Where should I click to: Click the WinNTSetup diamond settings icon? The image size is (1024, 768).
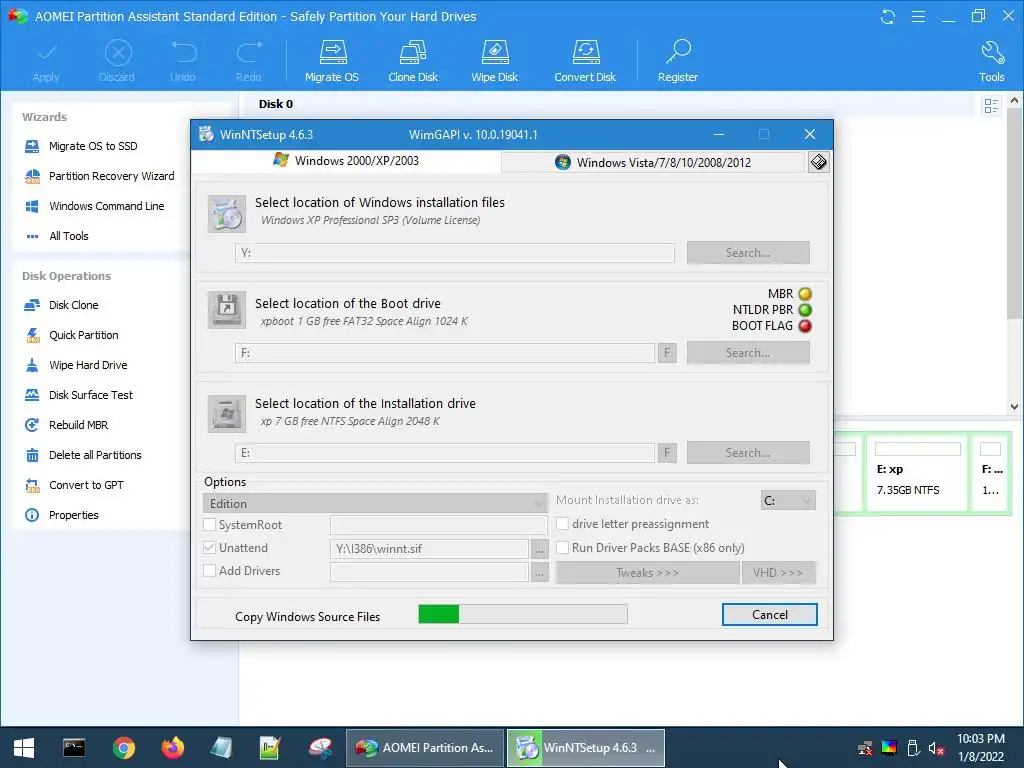(818, 162)
